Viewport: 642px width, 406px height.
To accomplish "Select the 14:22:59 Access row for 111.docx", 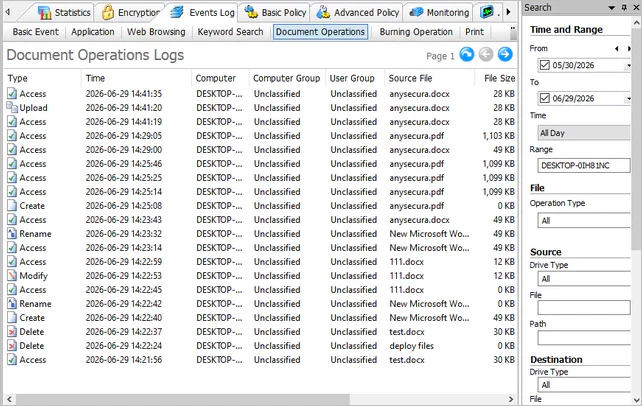I will pyautogui.click(x=260, y=262).
